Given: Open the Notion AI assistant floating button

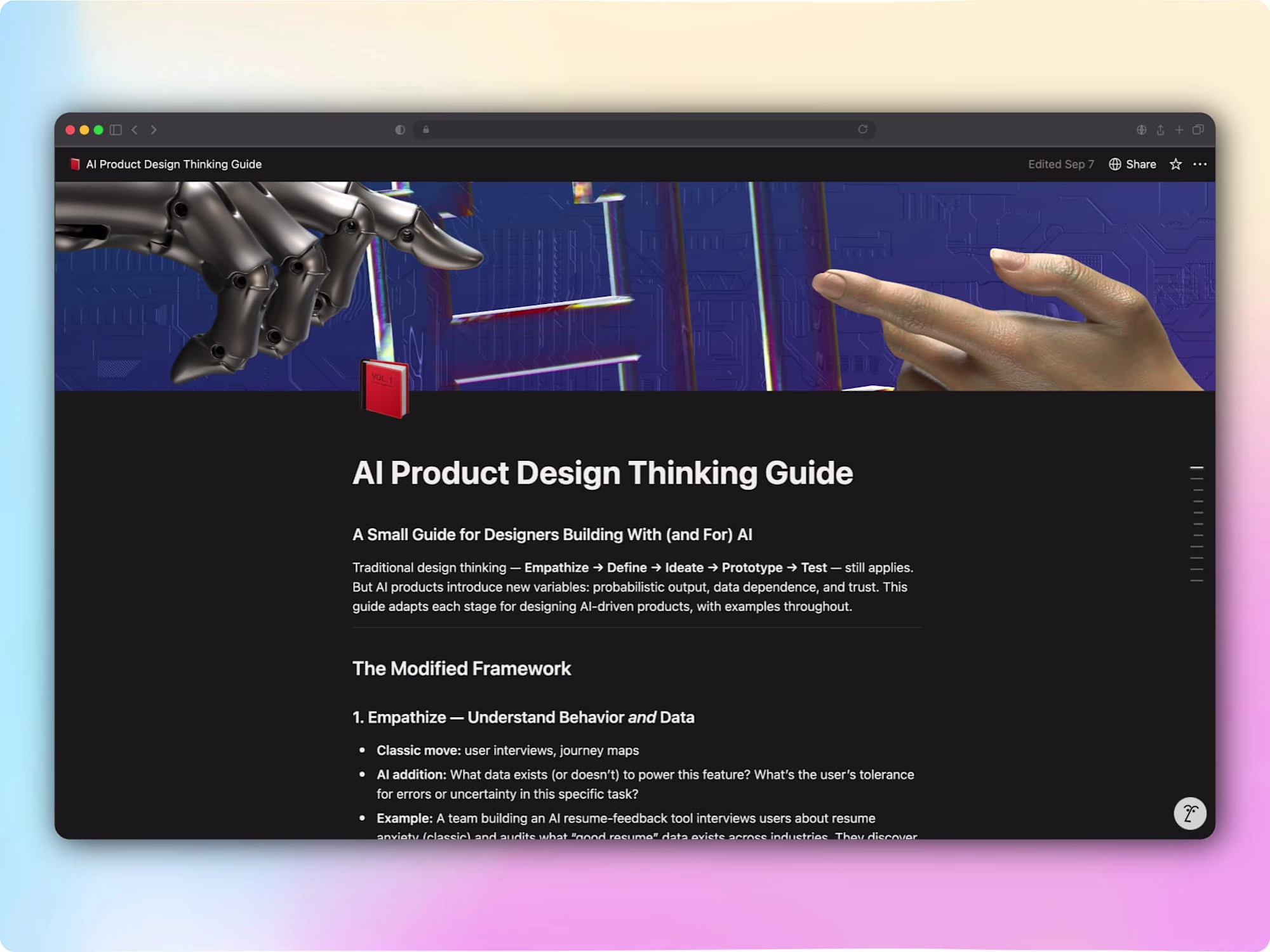Looking at the screenshot, I should point(1189,813).
